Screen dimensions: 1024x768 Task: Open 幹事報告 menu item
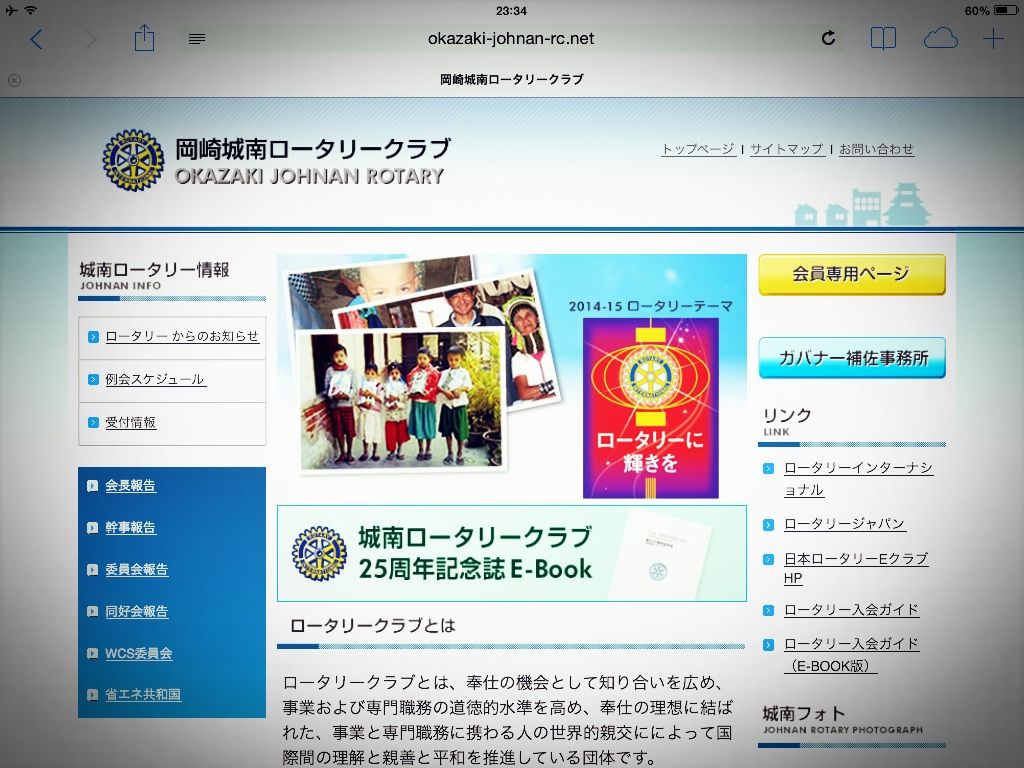131,527
